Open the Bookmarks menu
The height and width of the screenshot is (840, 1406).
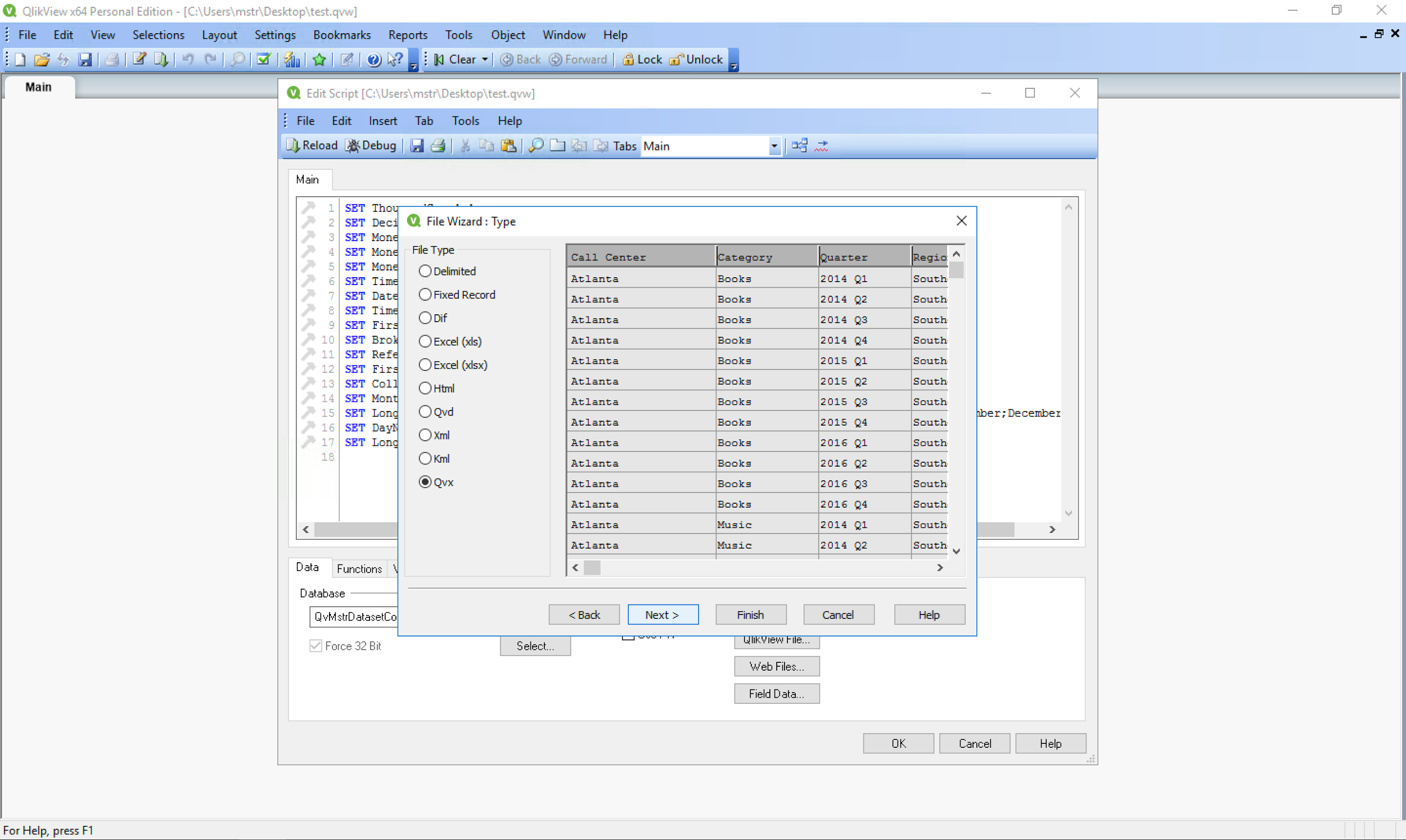pos(342,34)
